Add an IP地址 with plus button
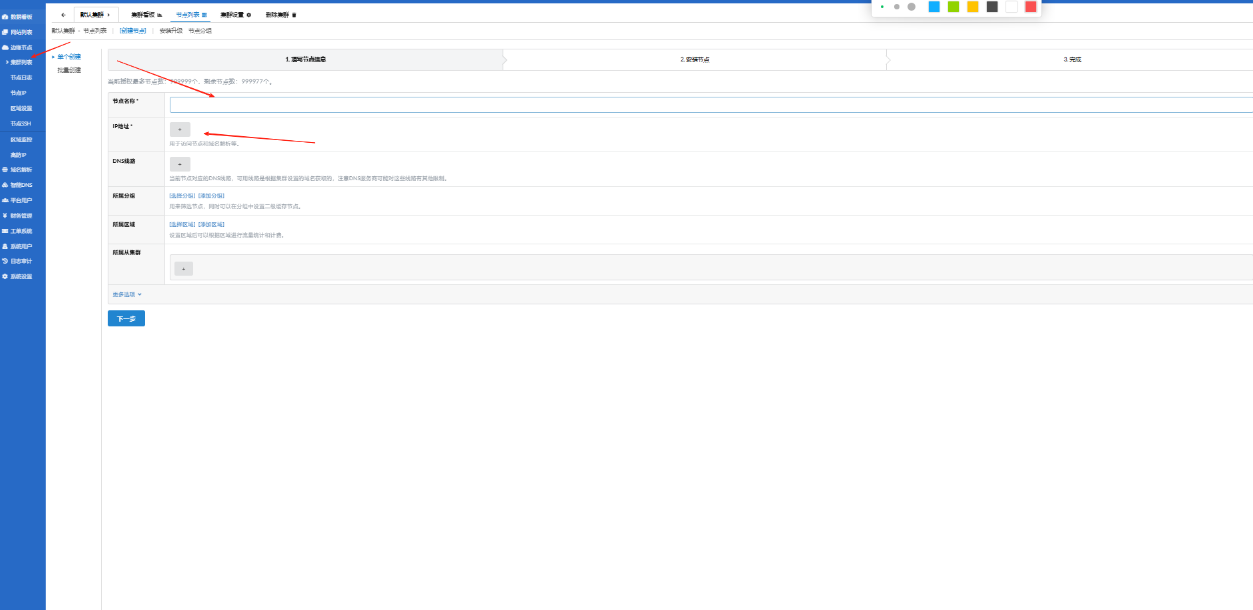1253x610 pixels. pos(180,129)
